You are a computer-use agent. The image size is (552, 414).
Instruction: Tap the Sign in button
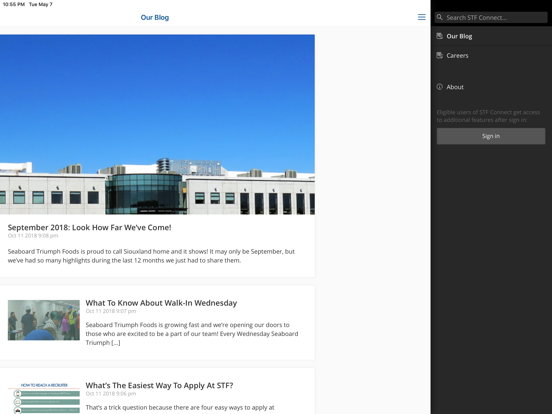pos(491,136)
